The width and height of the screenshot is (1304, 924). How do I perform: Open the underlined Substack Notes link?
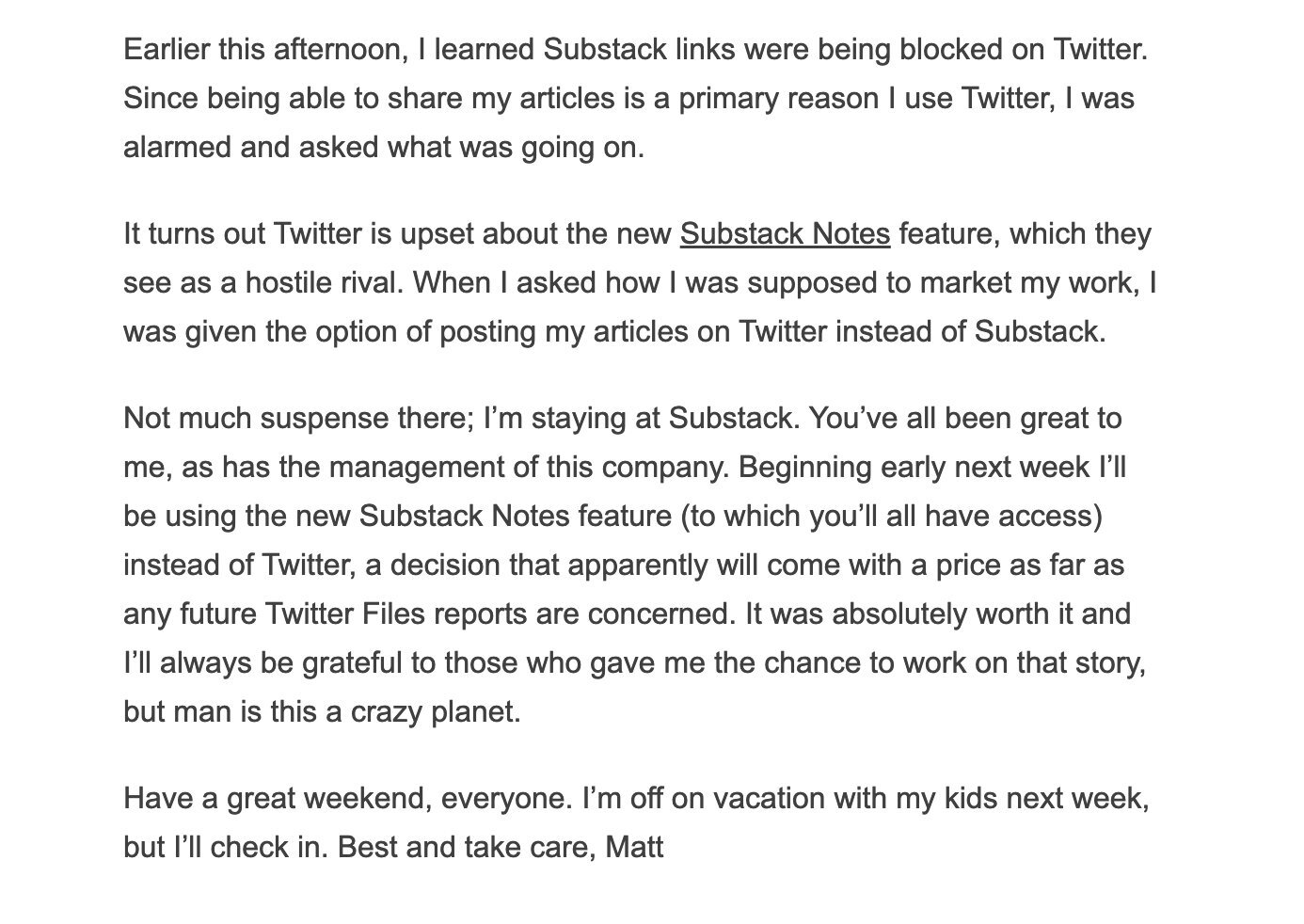click(785, 233)
